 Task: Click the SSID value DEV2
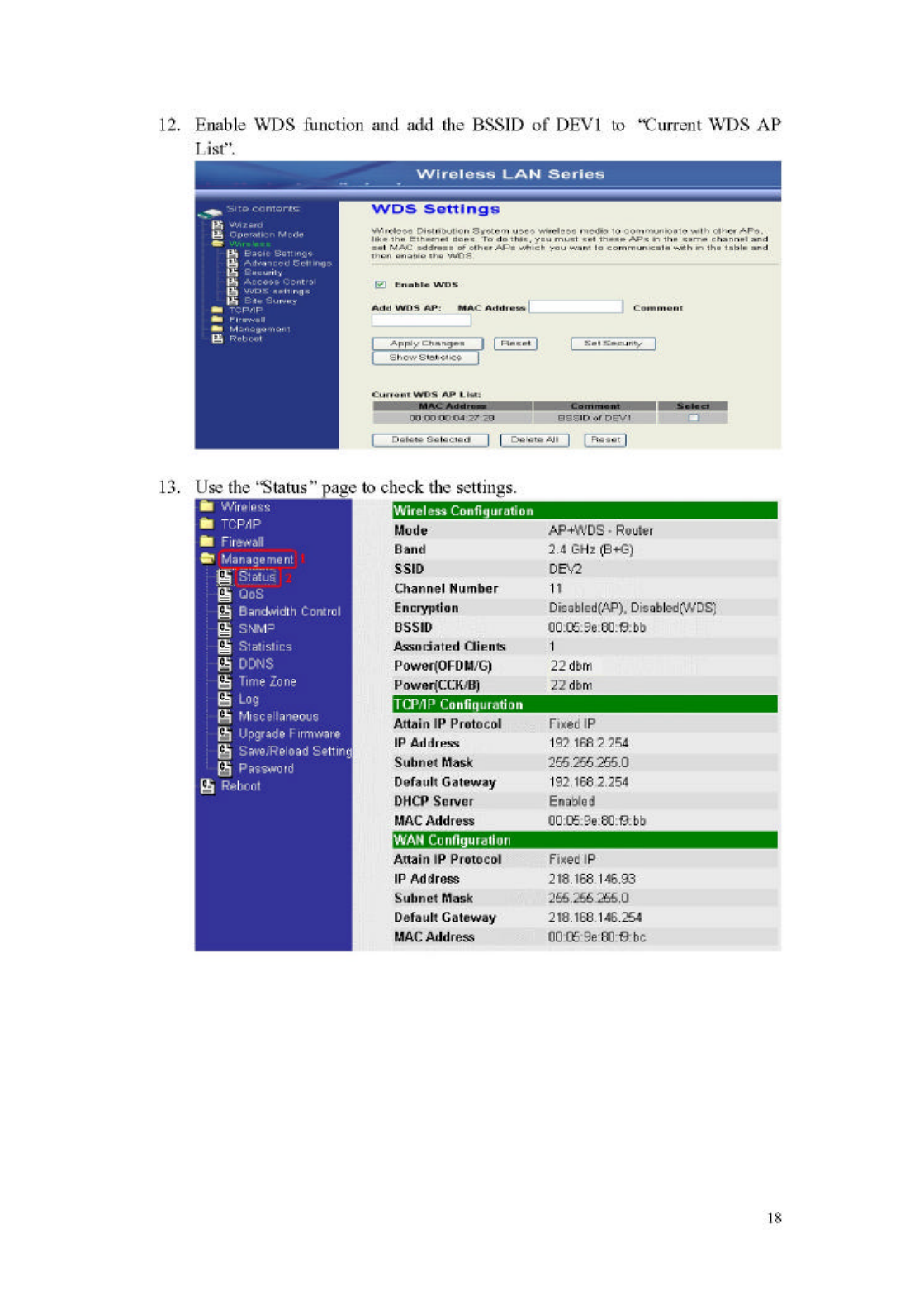coord(566,569)
